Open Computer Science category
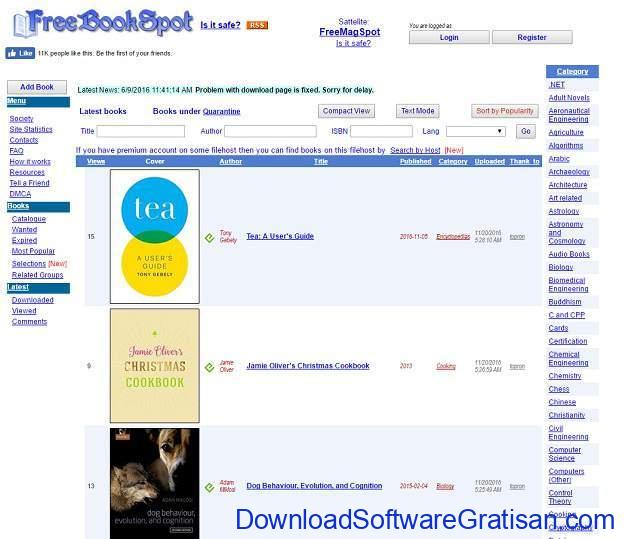 pos(564,454)
